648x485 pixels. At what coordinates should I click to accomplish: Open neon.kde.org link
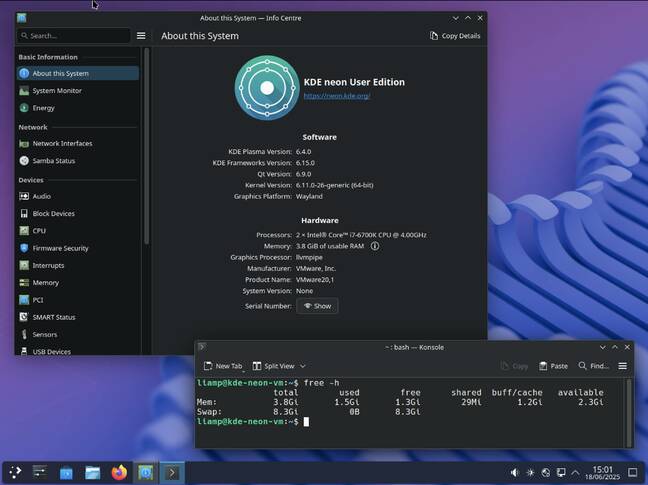tap(337, 96)
